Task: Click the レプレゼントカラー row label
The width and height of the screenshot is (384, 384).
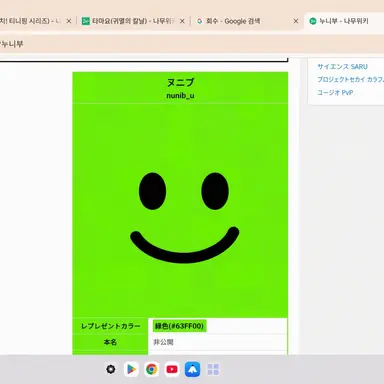Action: [x=110, y=326]
